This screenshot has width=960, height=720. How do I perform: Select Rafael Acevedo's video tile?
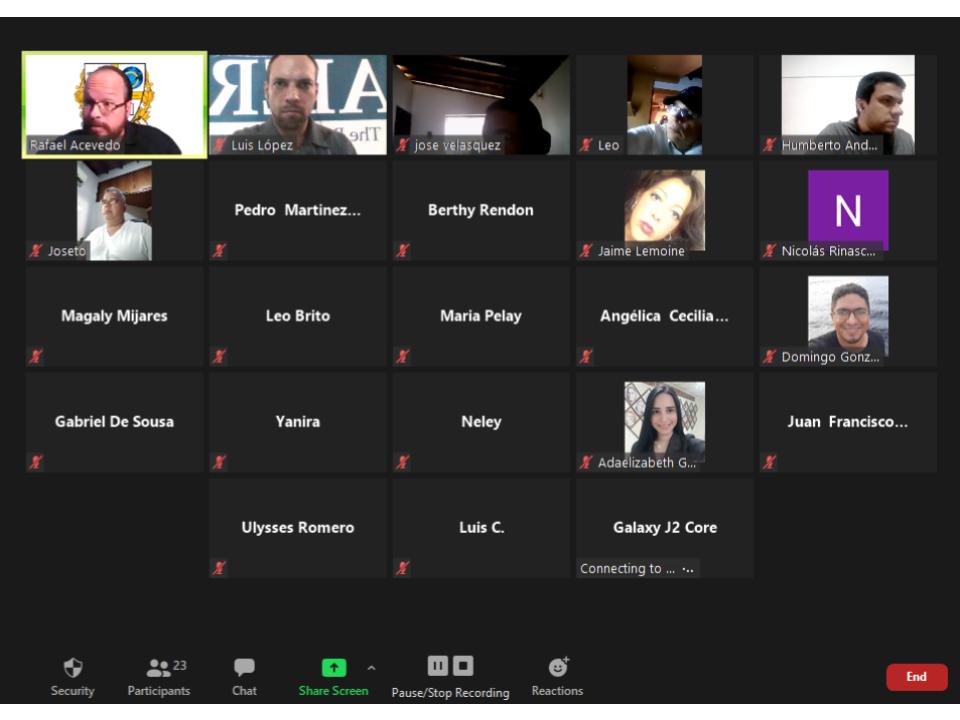coord(115,104)
